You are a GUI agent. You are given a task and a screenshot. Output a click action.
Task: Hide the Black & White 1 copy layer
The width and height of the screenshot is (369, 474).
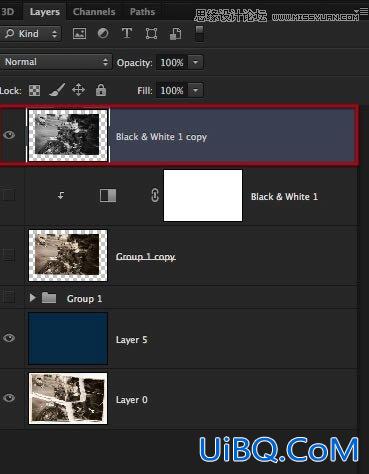9,135
